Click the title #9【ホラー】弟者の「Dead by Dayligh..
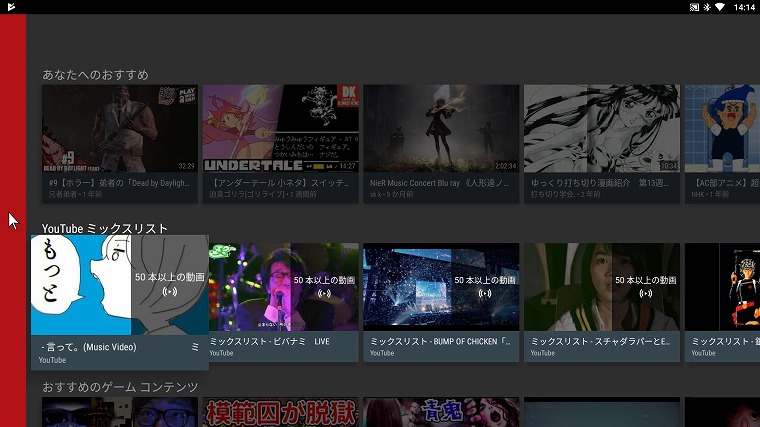Image resolution: width=760 pixels, height=427 pixels. 119,183
